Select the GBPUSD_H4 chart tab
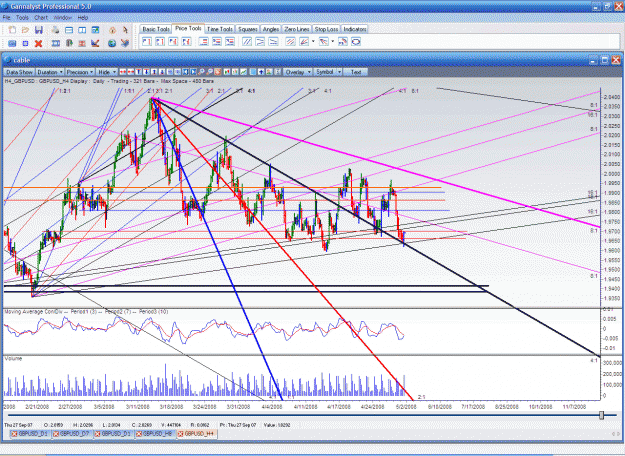Image resolution: width=625 pixels, height=456 pixels. pyautogui.click(x=196, y=433)
